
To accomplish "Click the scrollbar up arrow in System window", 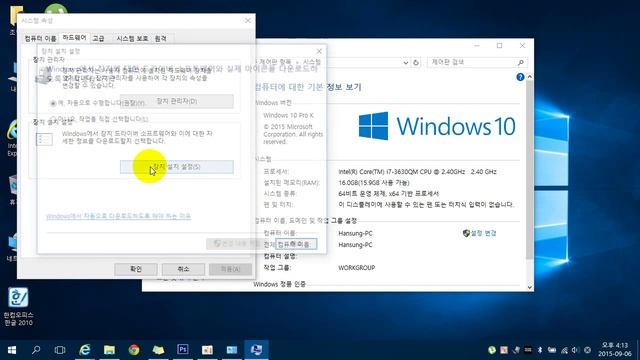I will pos(529,77).
